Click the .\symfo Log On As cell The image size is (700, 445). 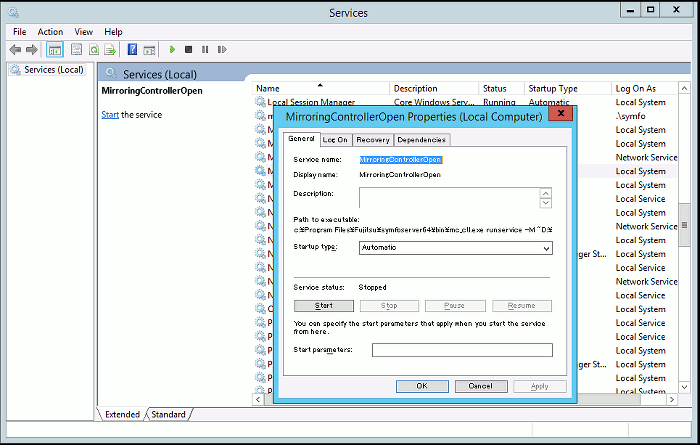point(630,116)
